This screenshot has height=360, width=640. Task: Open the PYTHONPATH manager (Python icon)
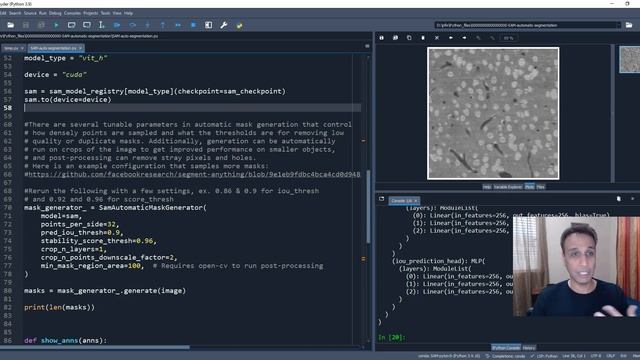(x=239, y=25)
